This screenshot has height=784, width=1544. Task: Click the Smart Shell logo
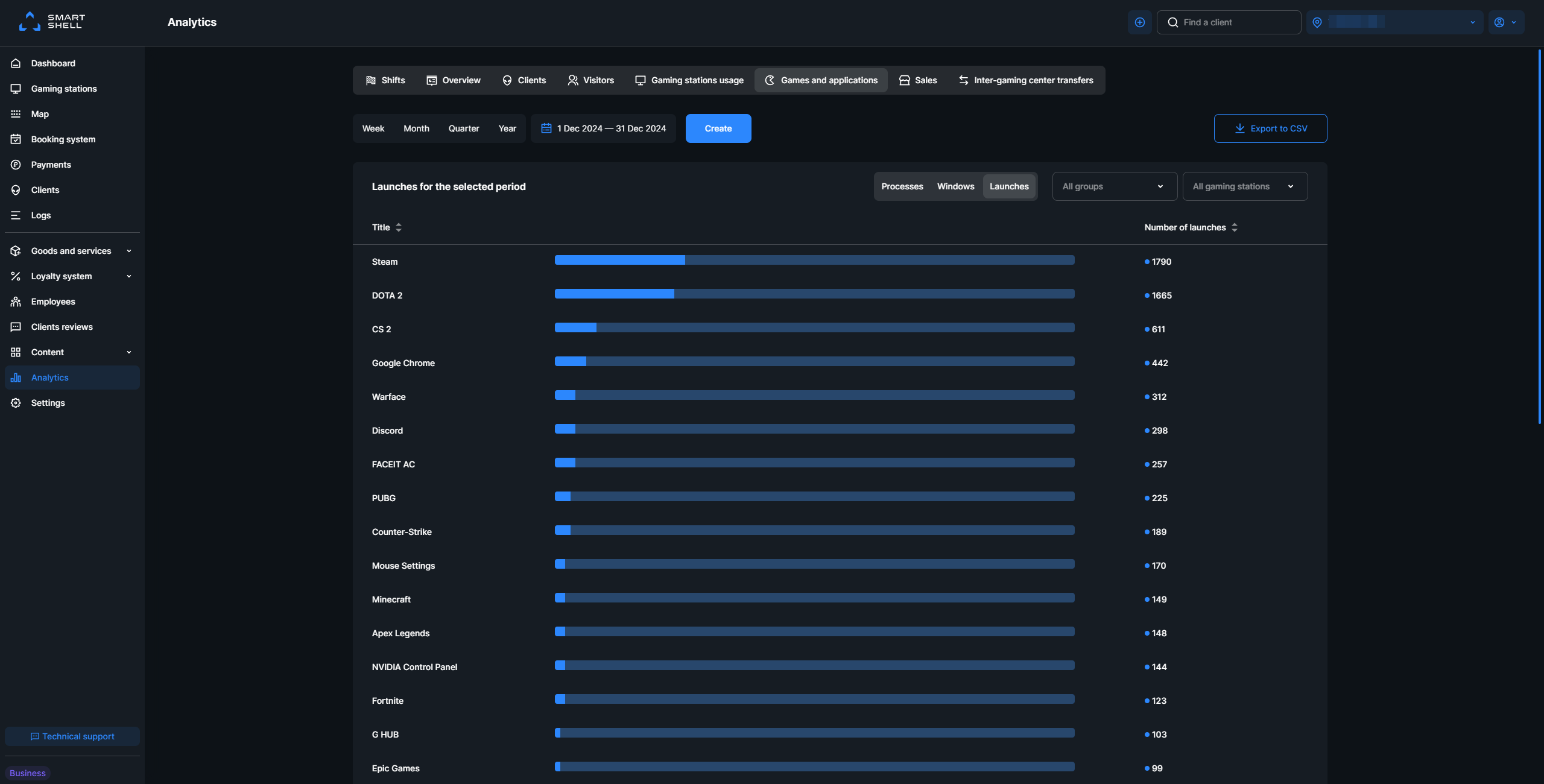coord(52,22)
